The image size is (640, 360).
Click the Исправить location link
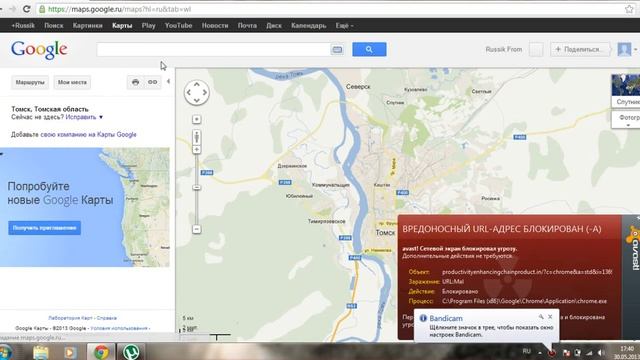(81, 117)
